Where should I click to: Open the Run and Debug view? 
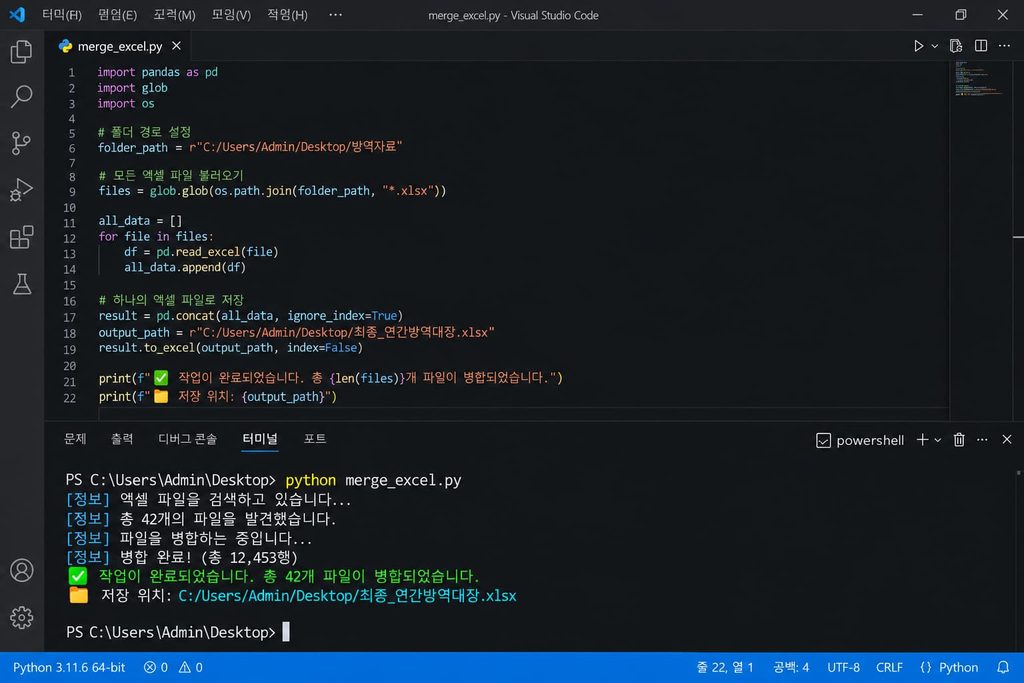[x=22, y=189]
